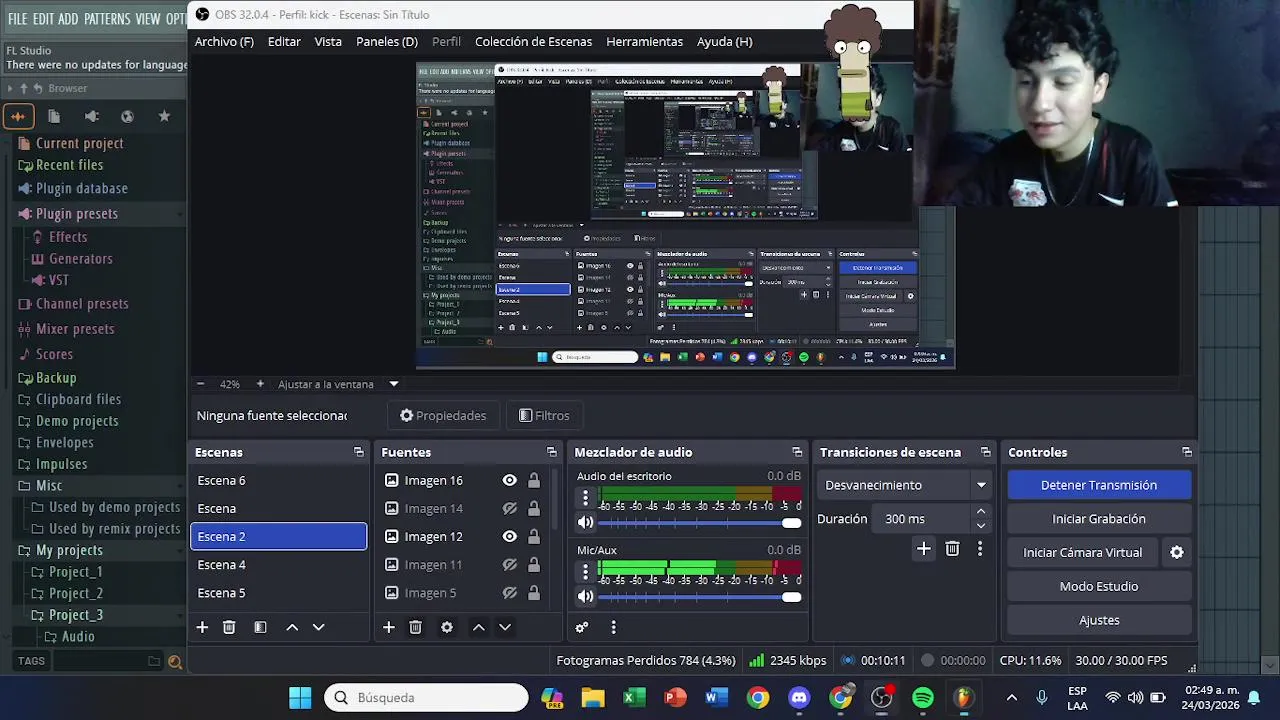Open transition properties three dots
Image resolution: width=1280 pixels, height=720 pixels.
(x=980, y=548)
